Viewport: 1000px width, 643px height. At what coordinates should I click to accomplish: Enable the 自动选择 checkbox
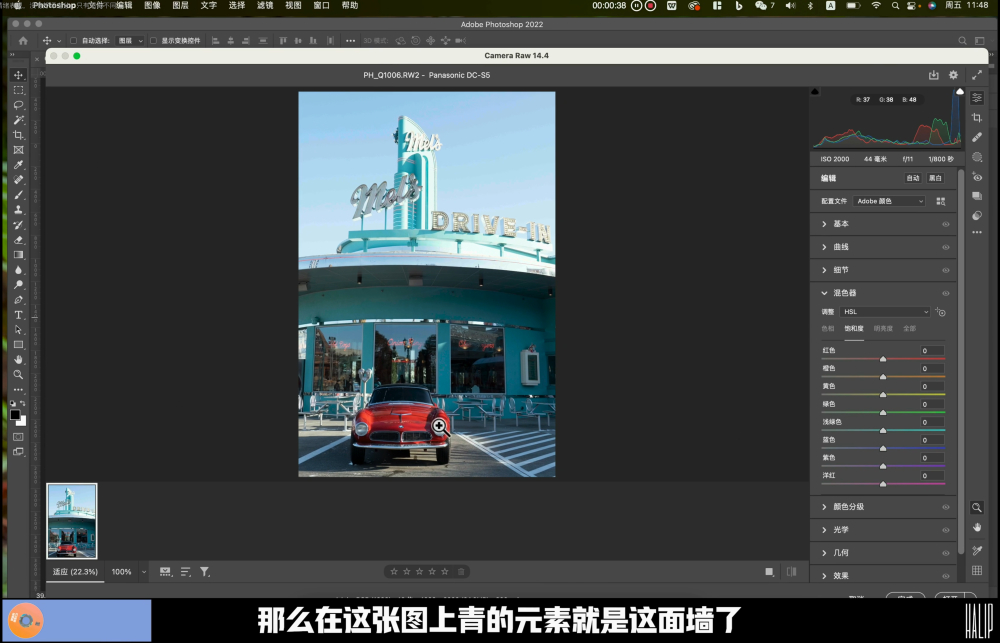pyautogui.click(x=73, y=40)
